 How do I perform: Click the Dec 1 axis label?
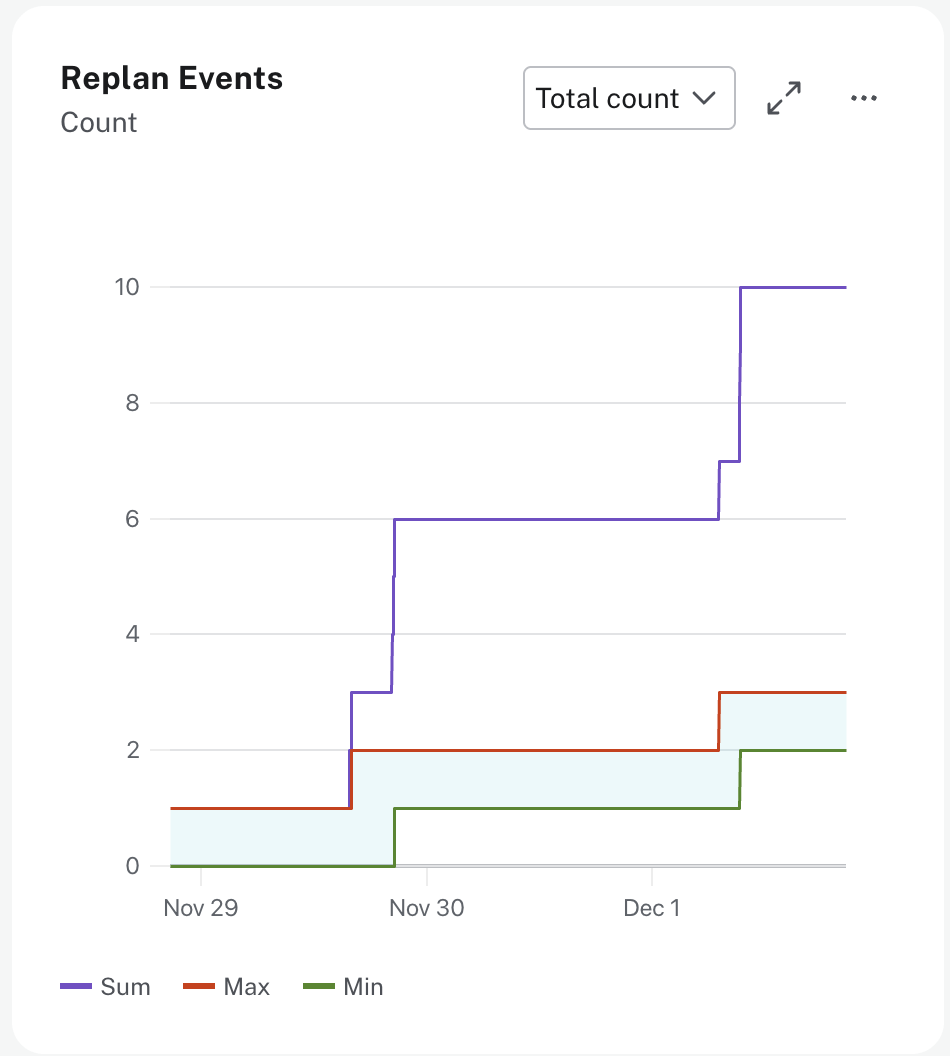pos(651,907)
